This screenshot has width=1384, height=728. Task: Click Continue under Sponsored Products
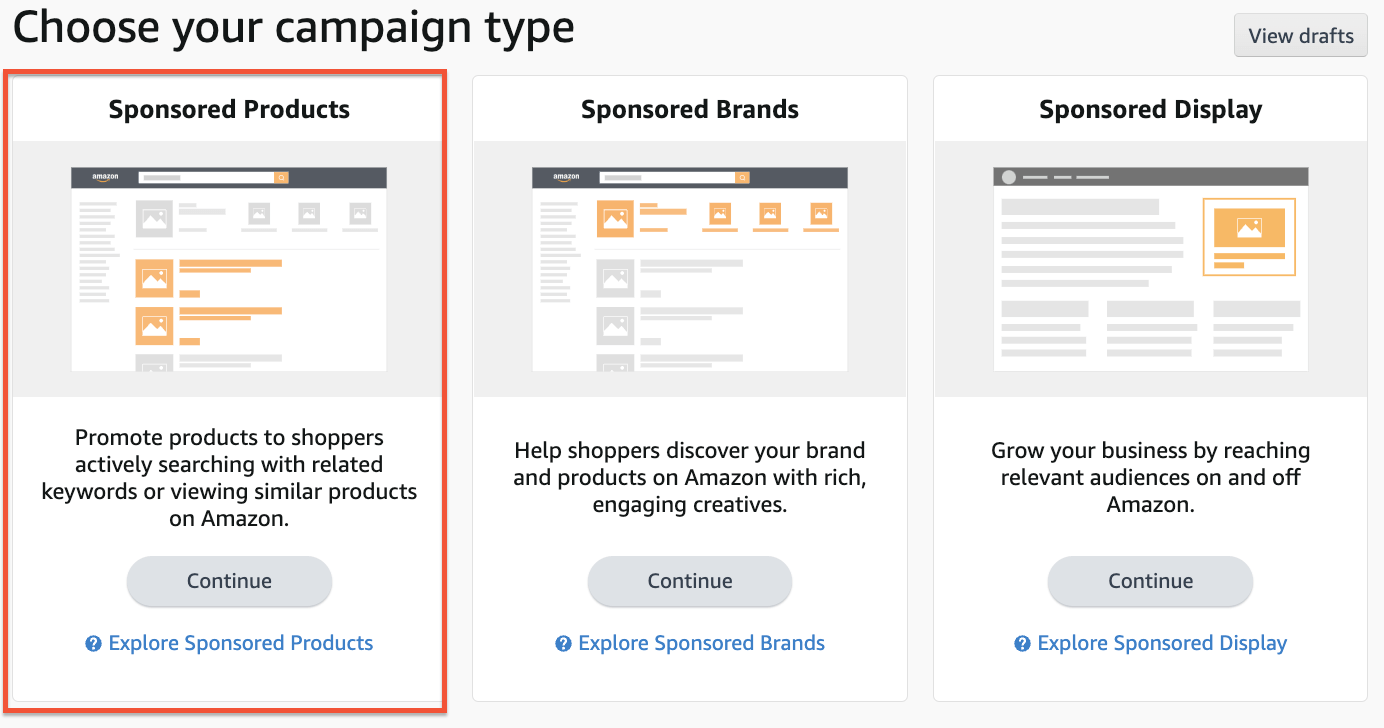pos(228,581)
